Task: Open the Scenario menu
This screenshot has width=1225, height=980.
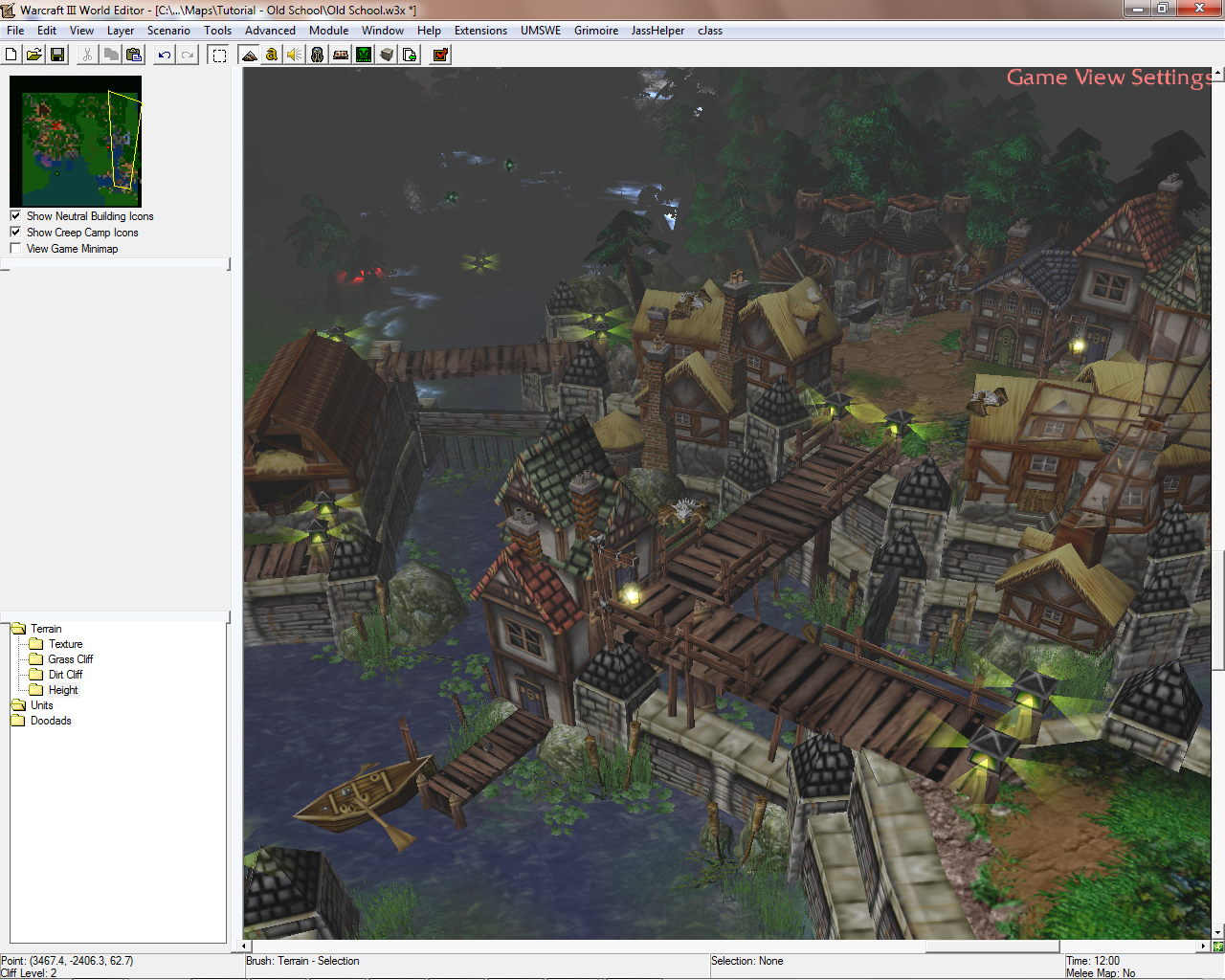Action: point(168,31)
